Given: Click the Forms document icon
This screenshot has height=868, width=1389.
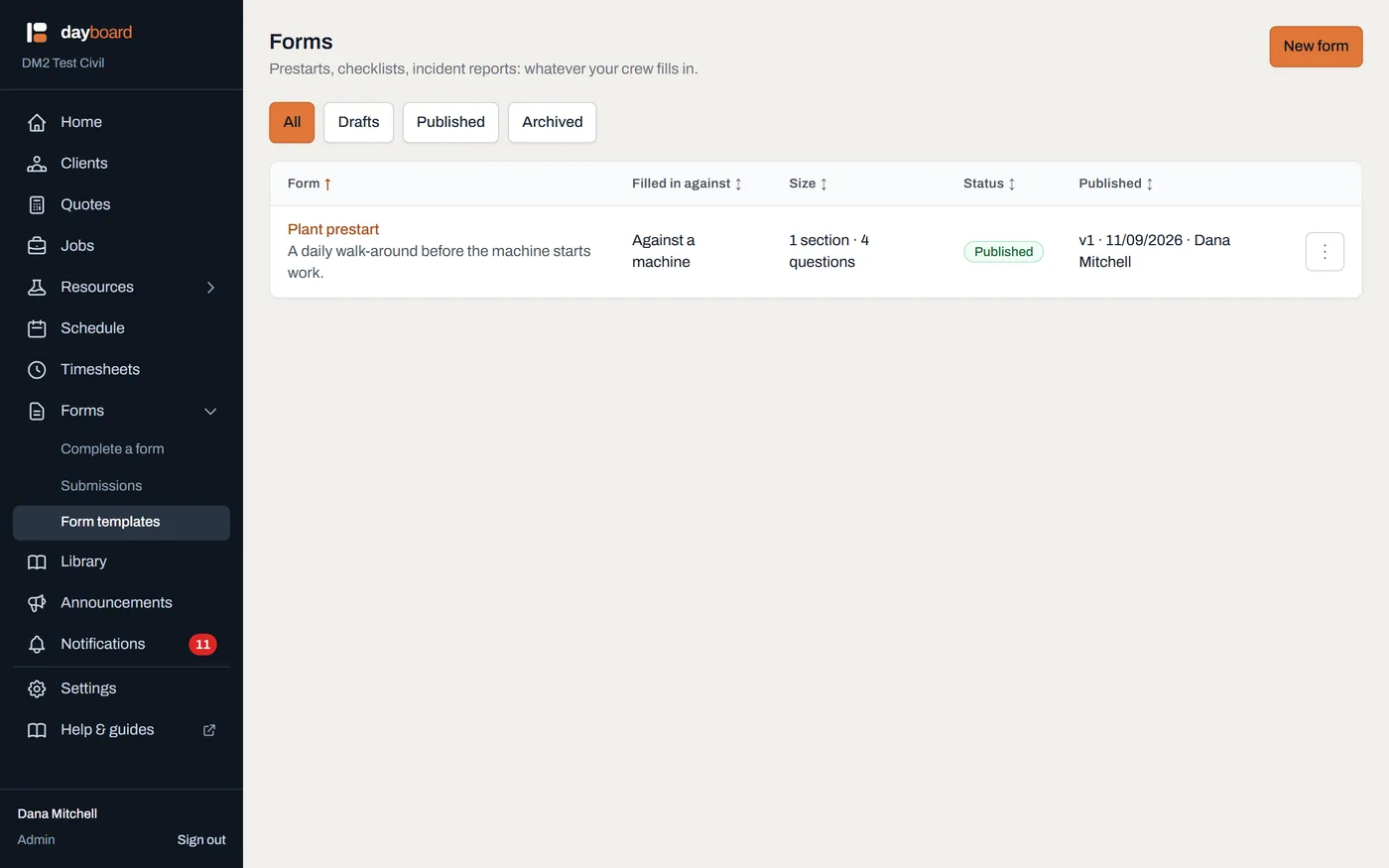Looking at the screenshot, I should coord(37,411).
